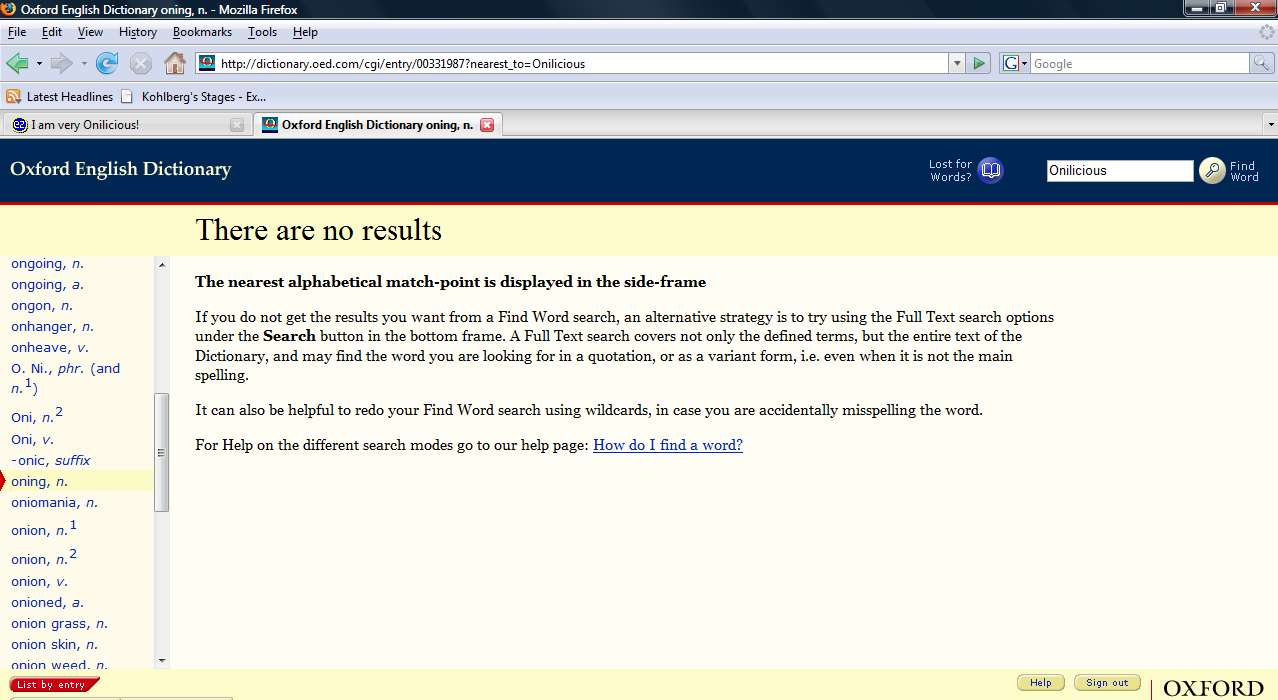Click the side-frame scroll down arrow
The width and height of the screenshot is (1278, 700).
pos(162,661)
